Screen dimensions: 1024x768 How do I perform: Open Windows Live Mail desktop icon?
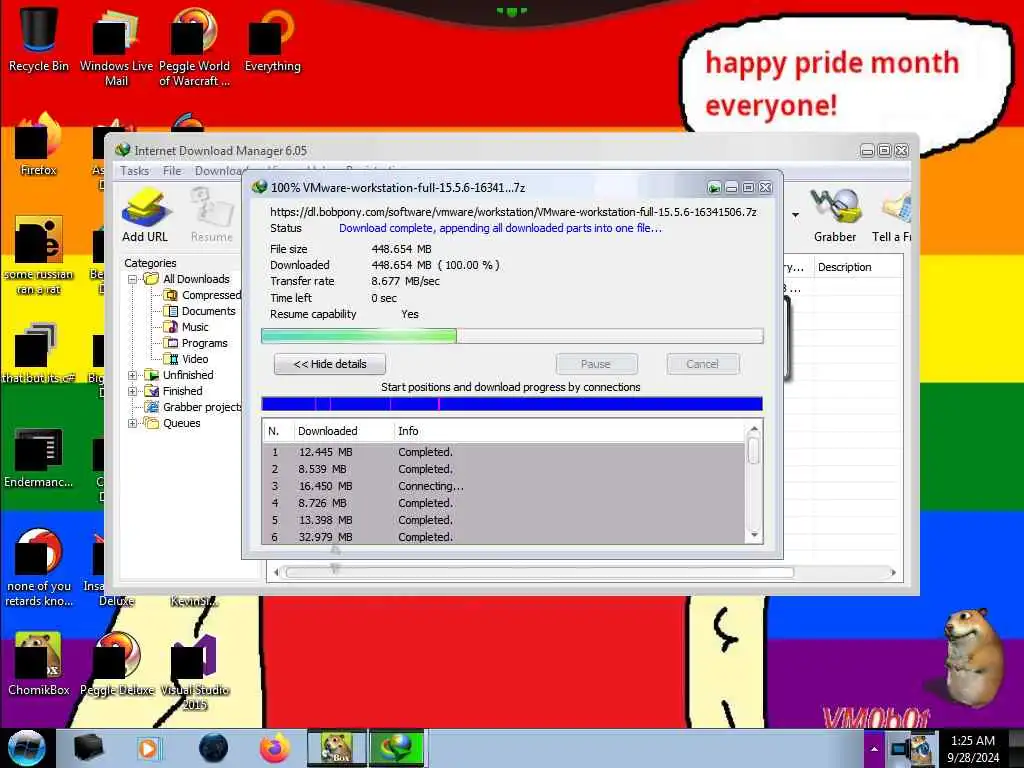(x=116, y=47)
